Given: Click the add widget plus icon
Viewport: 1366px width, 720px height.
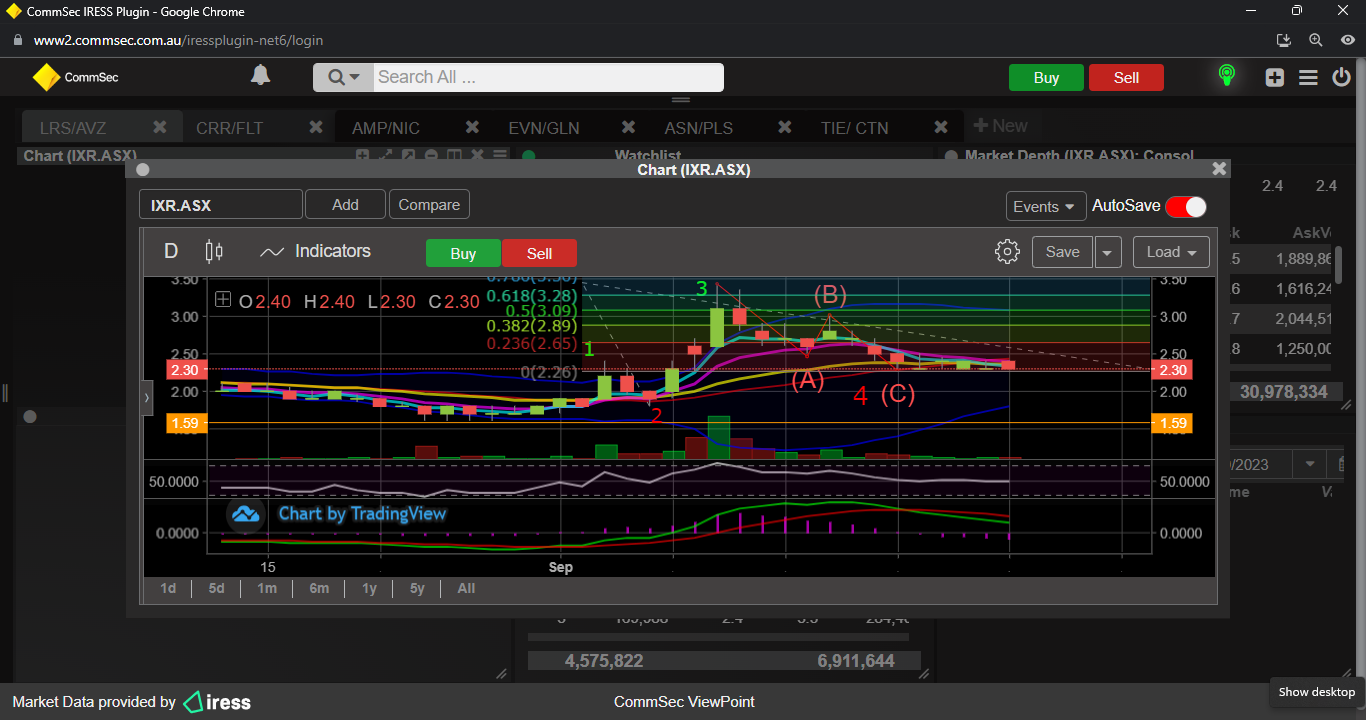Looking at the screenshot, I should (1274, 77).
